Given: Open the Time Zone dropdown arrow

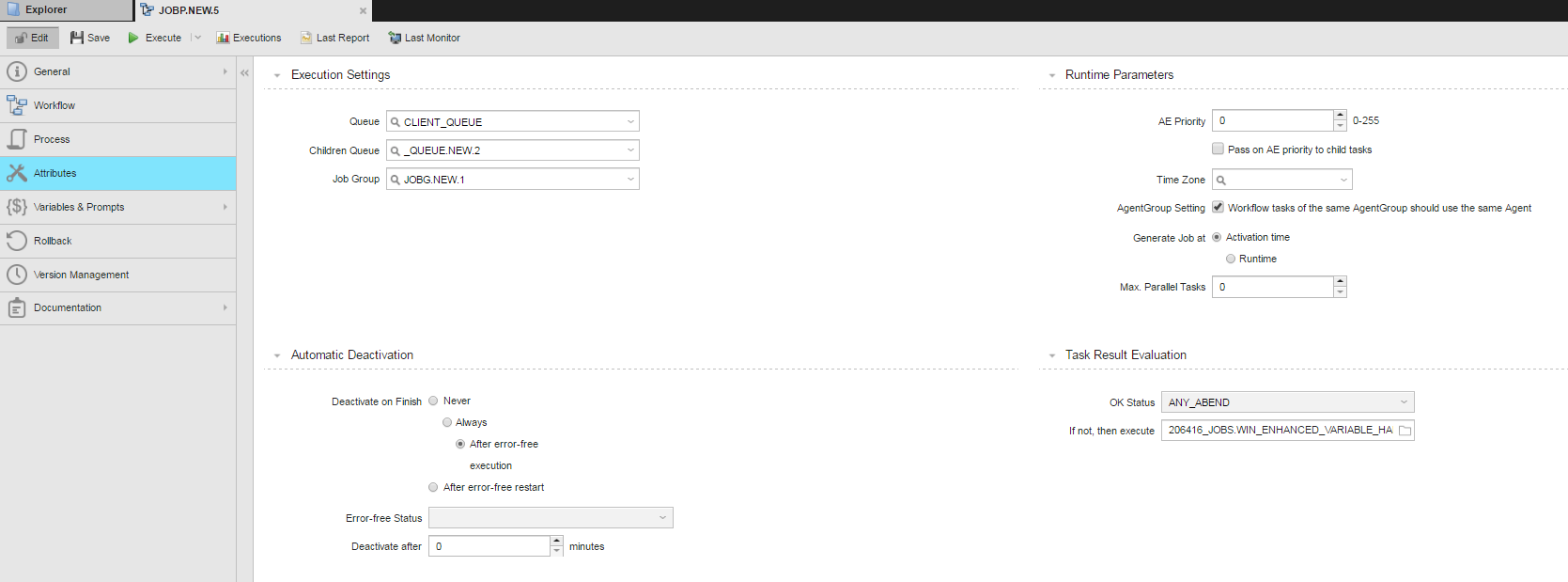Looking at the screenshot, I should click(x=1343, y=180).
